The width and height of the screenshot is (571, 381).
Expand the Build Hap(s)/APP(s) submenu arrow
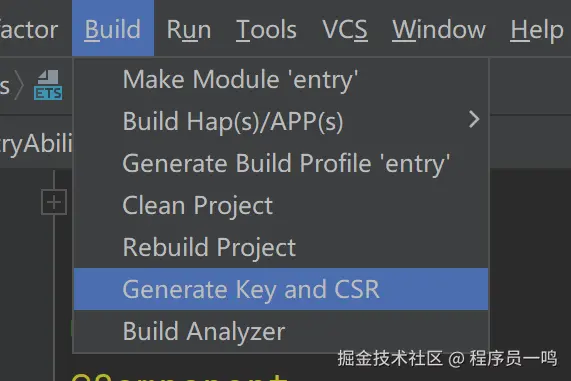click(474, 119)
